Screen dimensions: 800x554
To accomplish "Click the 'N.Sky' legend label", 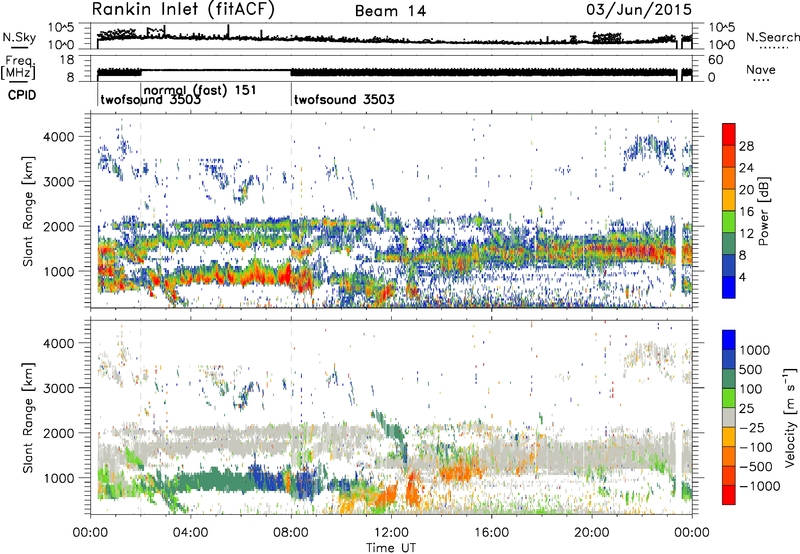I will pos(19,37).
